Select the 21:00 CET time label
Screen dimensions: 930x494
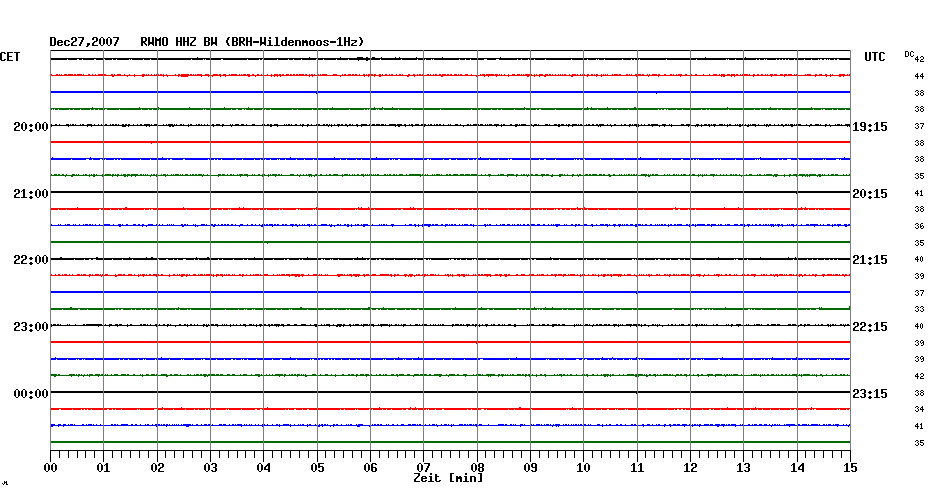31,194
